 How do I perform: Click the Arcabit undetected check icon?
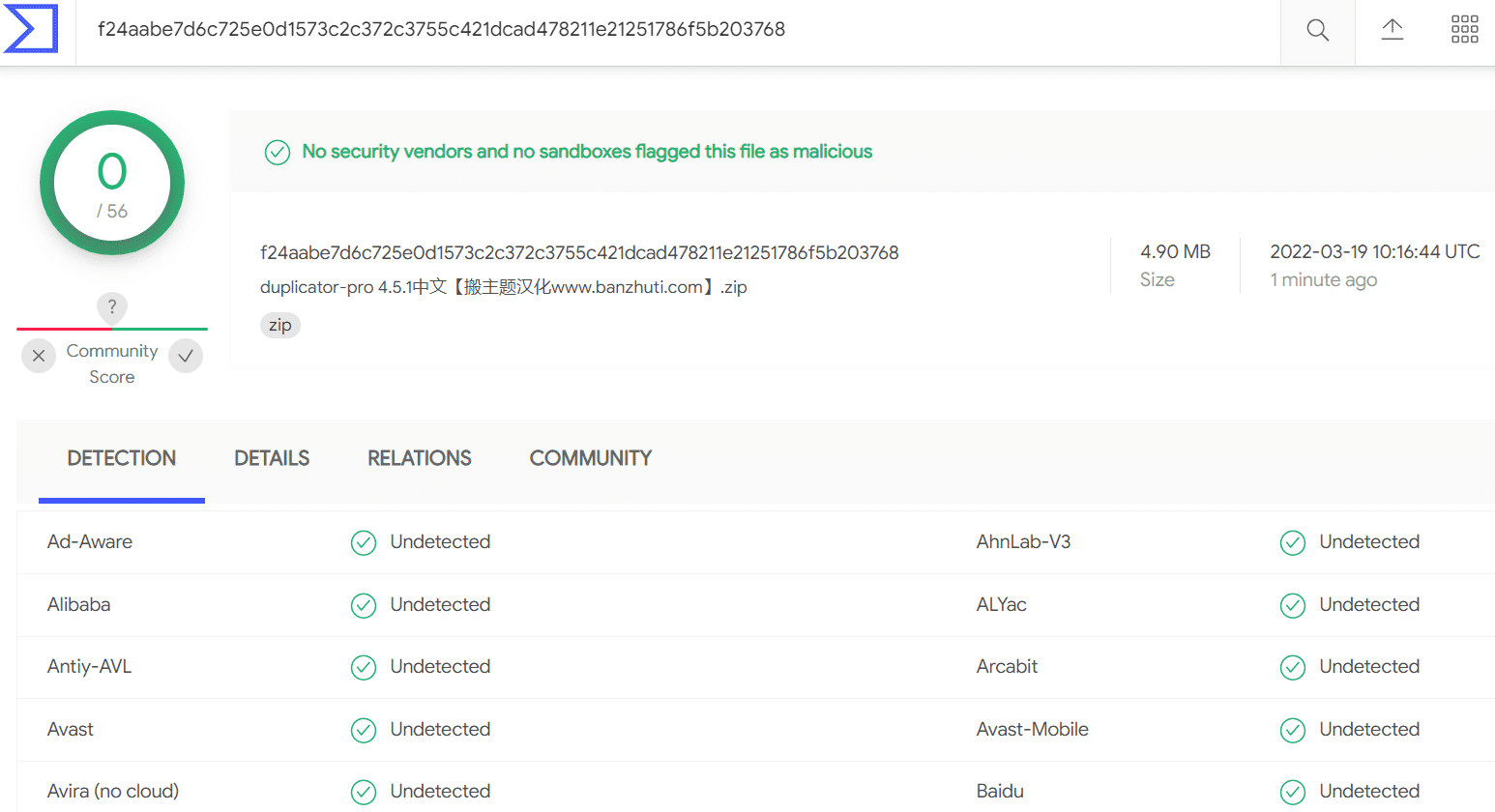point(1293,668)
